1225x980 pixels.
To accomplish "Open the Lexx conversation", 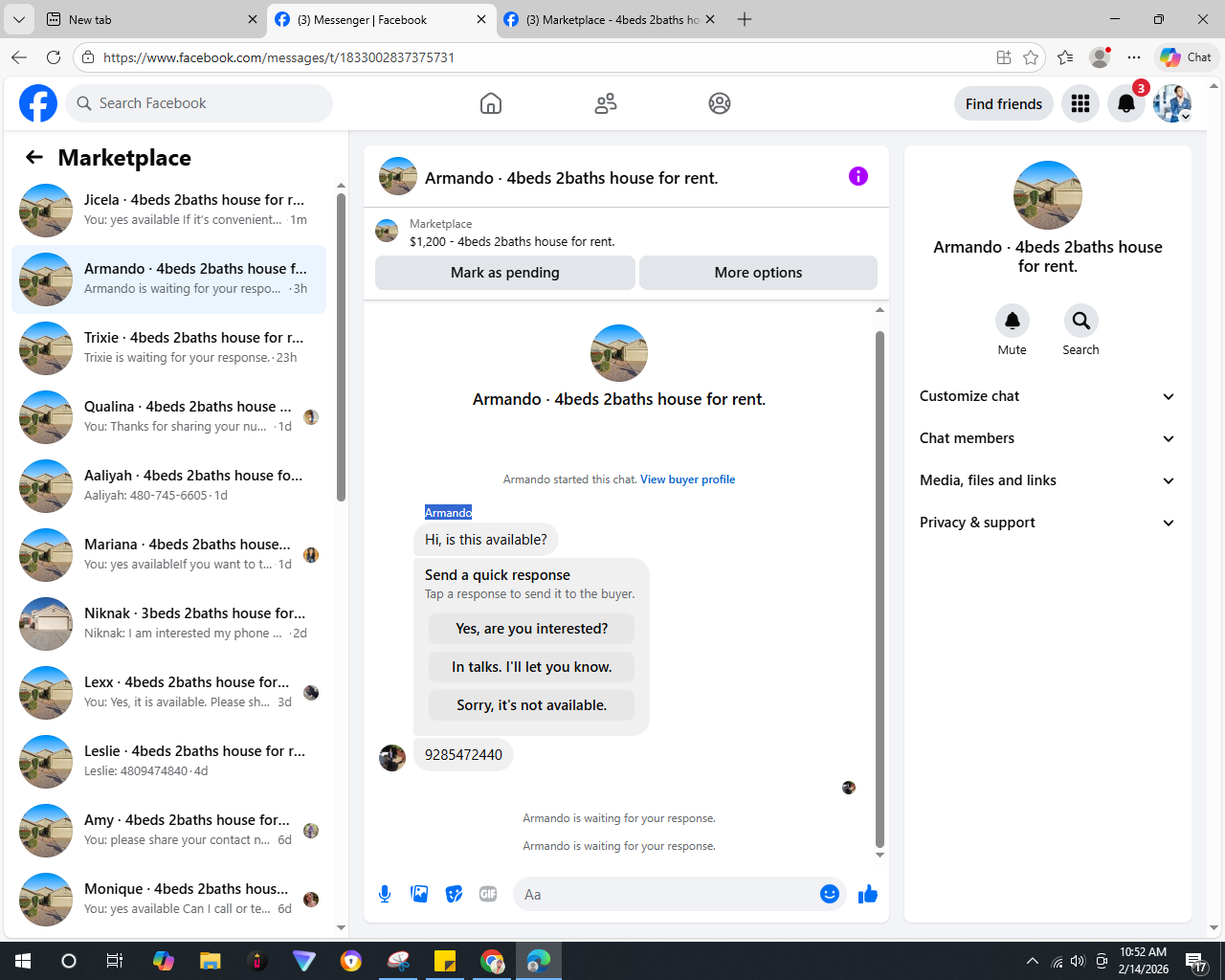I will click(168, 693).
